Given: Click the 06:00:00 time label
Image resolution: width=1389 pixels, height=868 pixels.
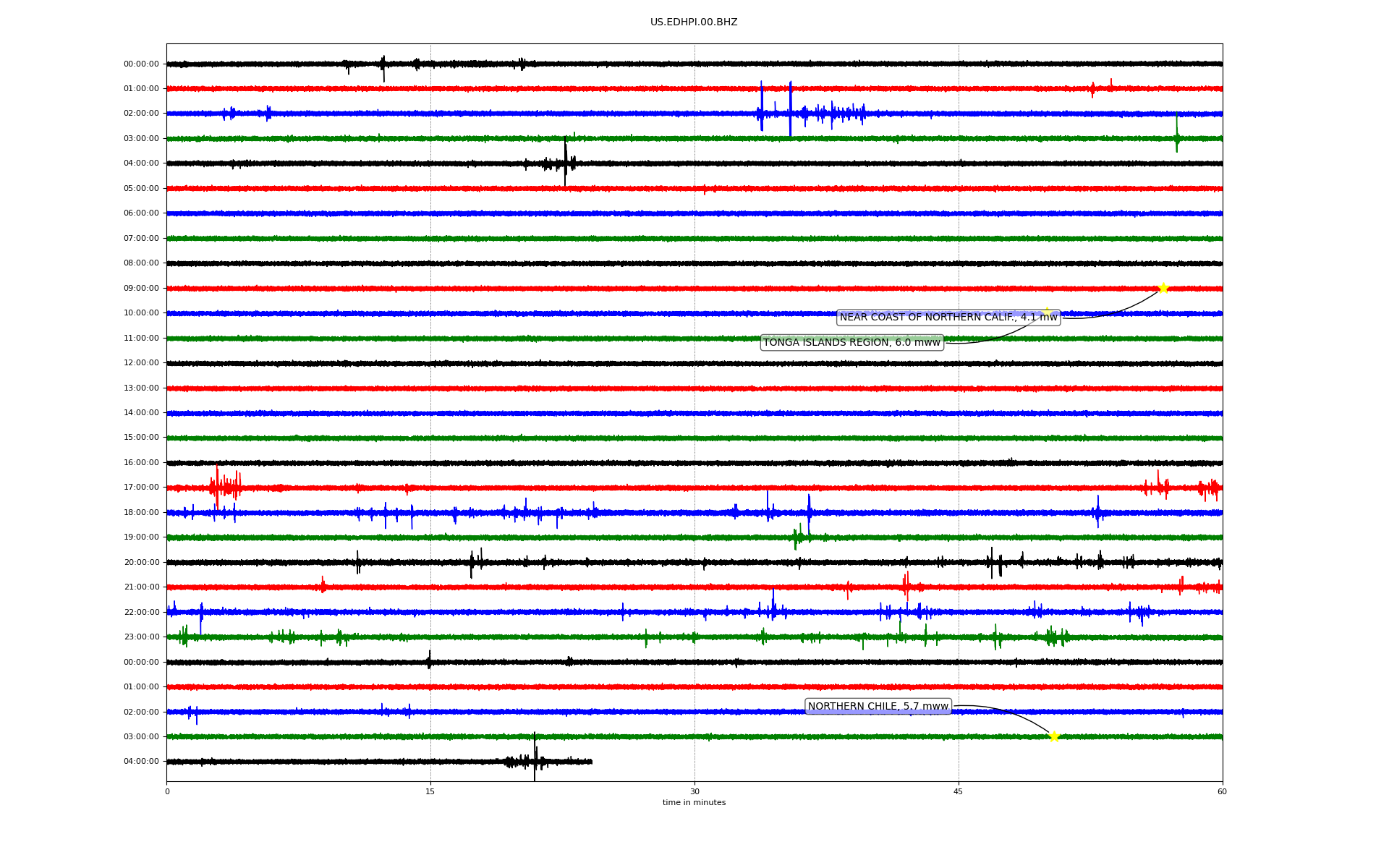Looking at the screenshot, I should [x=141, y=213].
